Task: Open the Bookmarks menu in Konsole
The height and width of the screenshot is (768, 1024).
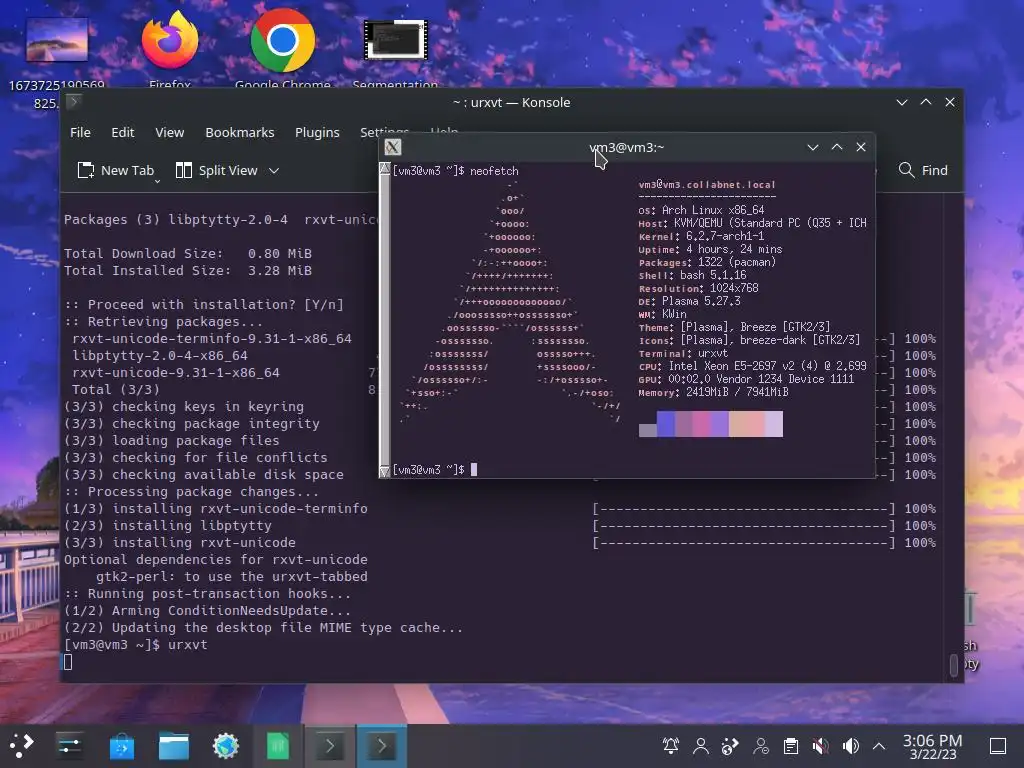Action: click(240, 133)
